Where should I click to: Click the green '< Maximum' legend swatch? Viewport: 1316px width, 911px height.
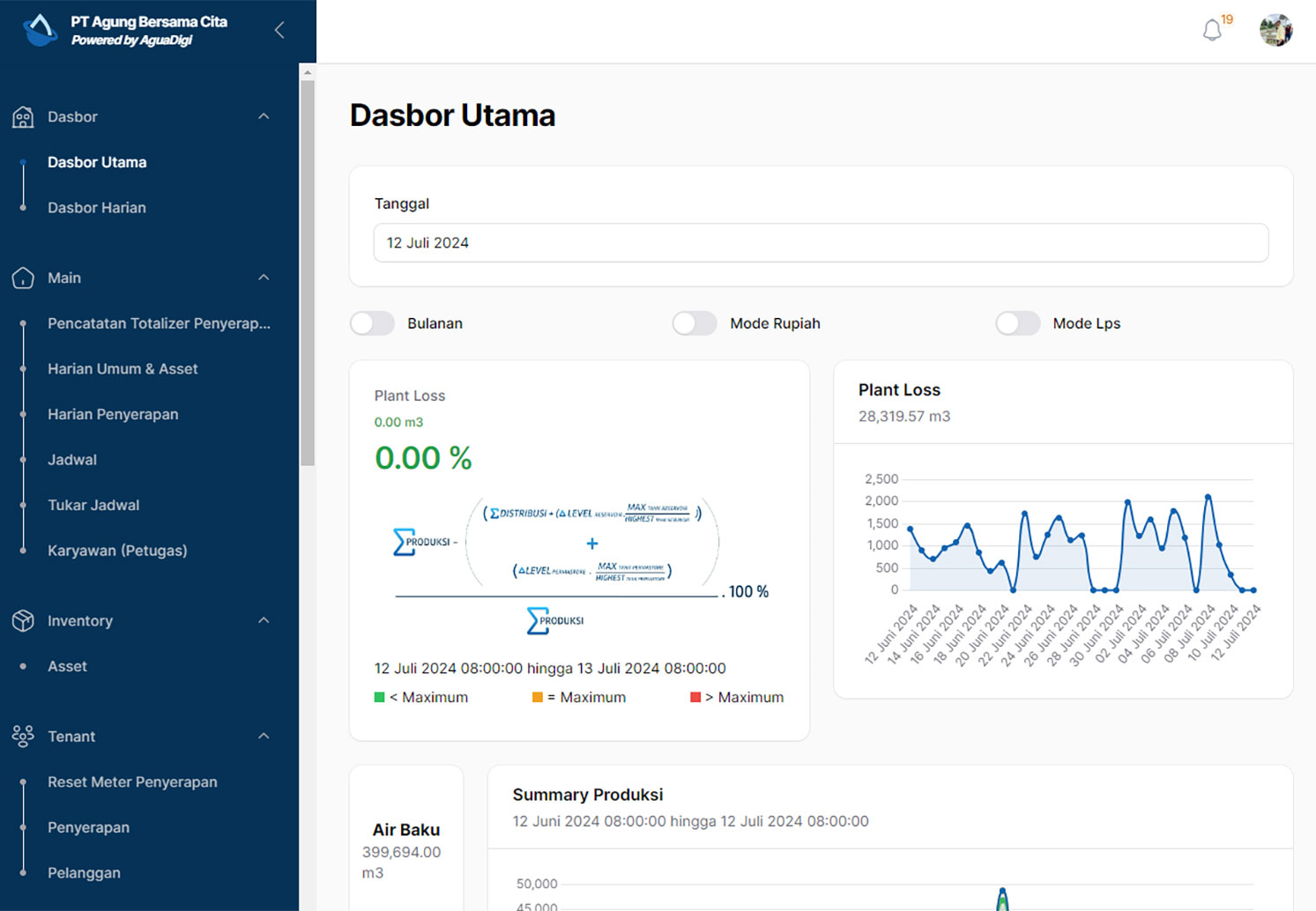coord(380,698)
